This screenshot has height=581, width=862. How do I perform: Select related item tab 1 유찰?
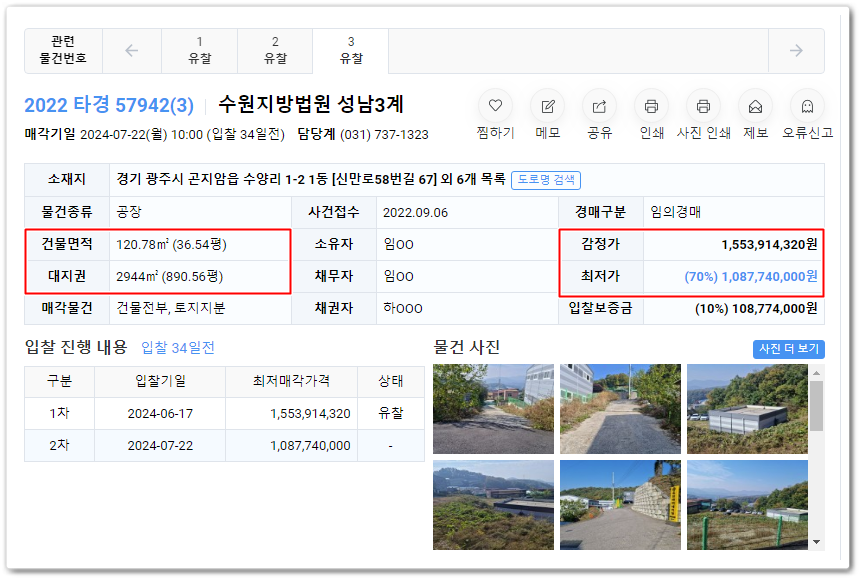200,51
